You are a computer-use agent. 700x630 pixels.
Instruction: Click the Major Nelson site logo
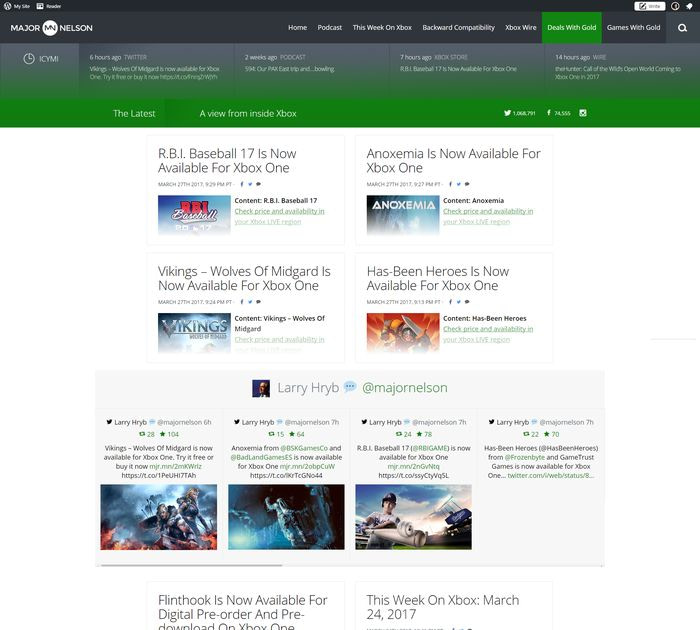click(x=51, y=28)
